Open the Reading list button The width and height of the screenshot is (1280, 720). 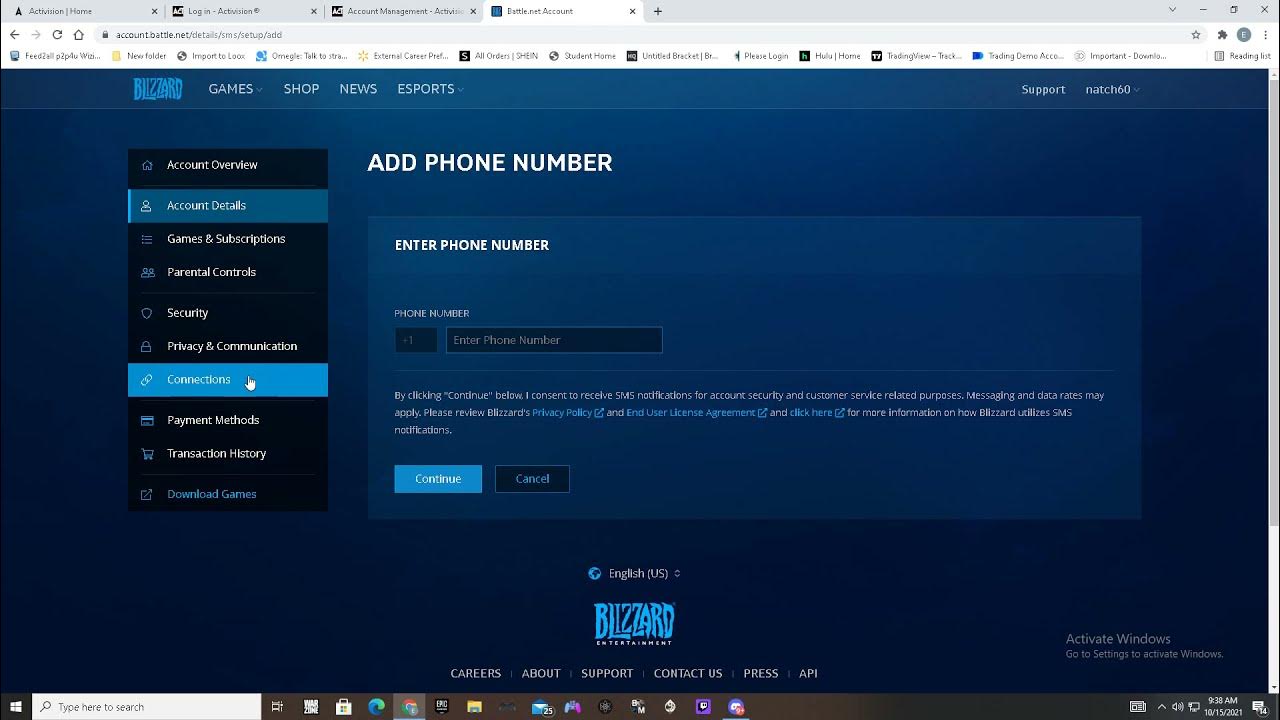(1242, 56)
